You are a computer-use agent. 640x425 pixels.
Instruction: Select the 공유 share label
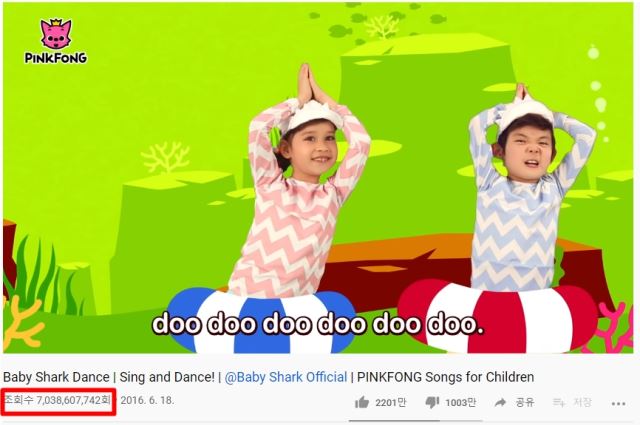click(524, 403)
